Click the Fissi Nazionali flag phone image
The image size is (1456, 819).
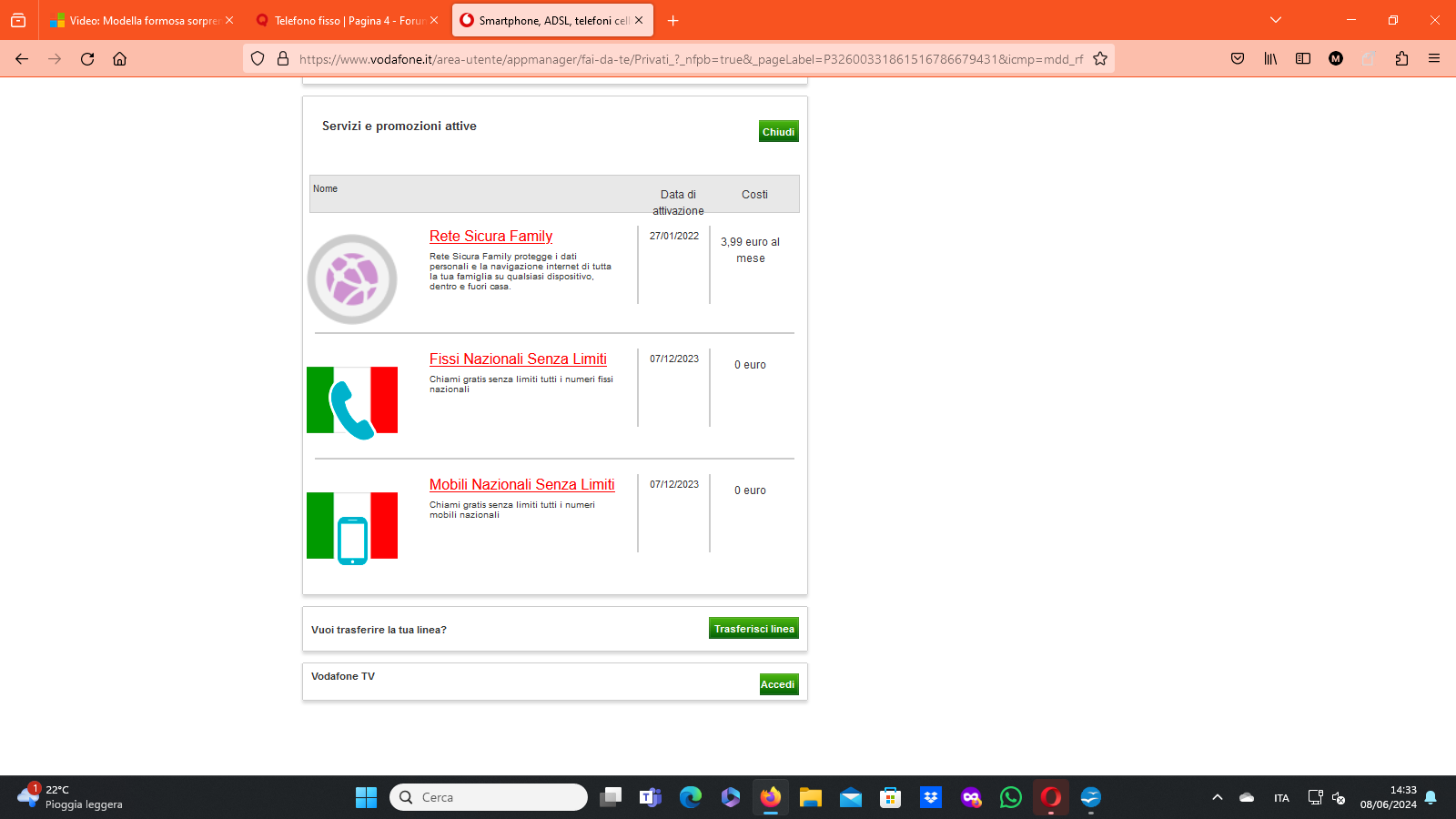[x=352, y=401]
